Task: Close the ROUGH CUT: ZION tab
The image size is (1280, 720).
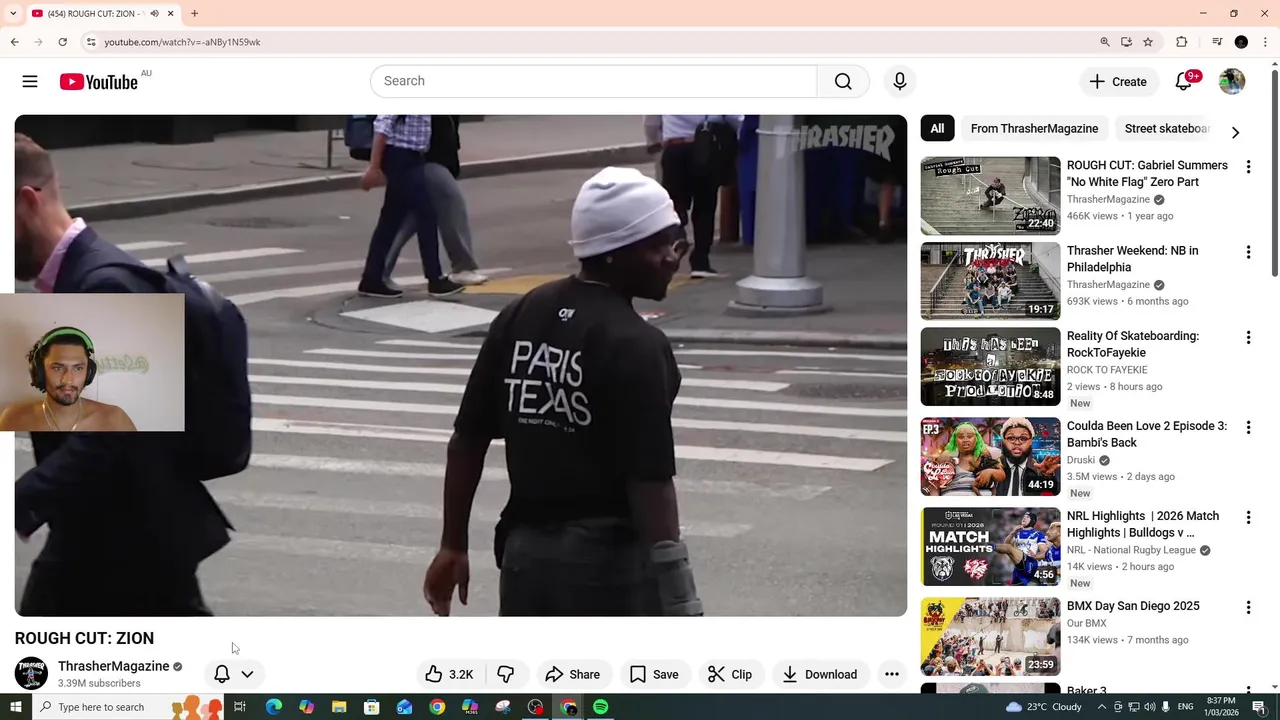Action: click(170, 14)
